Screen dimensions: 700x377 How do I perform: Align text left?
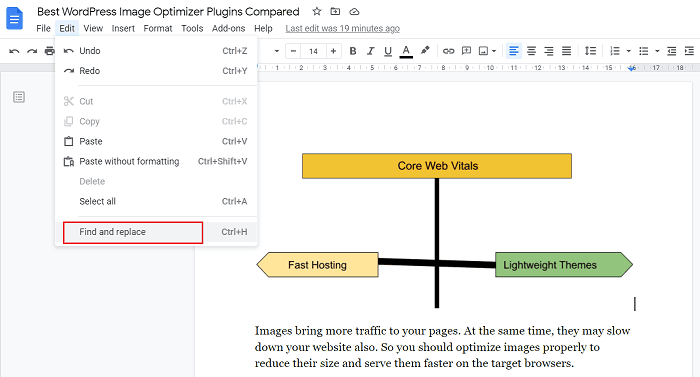tap(514, 51)
